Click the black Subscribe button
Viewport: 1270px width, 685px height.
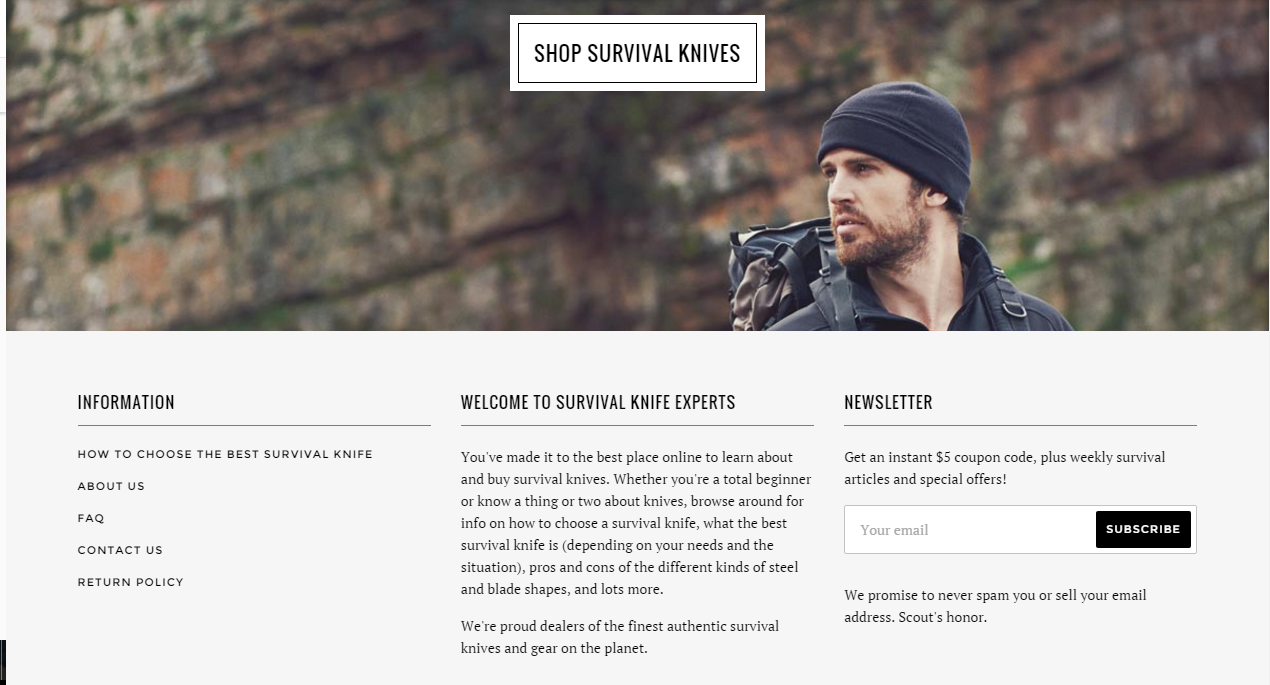(1143, 529)
